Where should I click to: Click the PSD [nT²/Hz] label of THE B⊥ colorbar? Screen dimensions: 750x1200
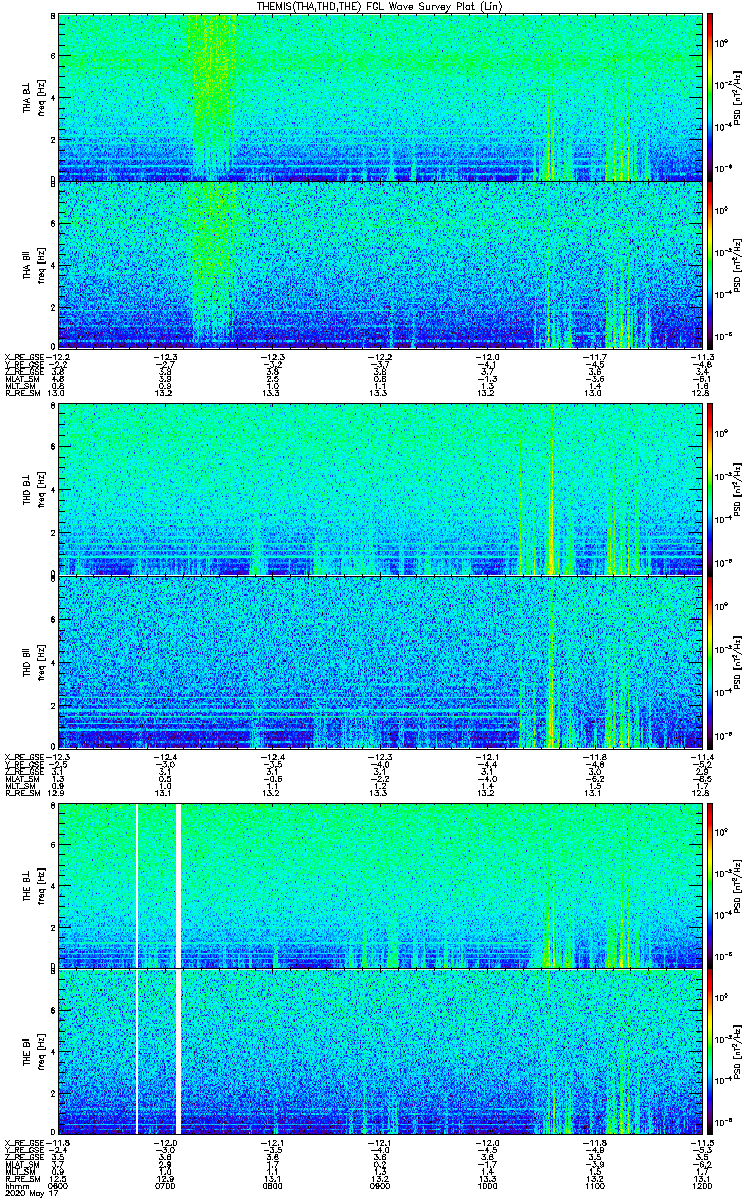(736, 886)
